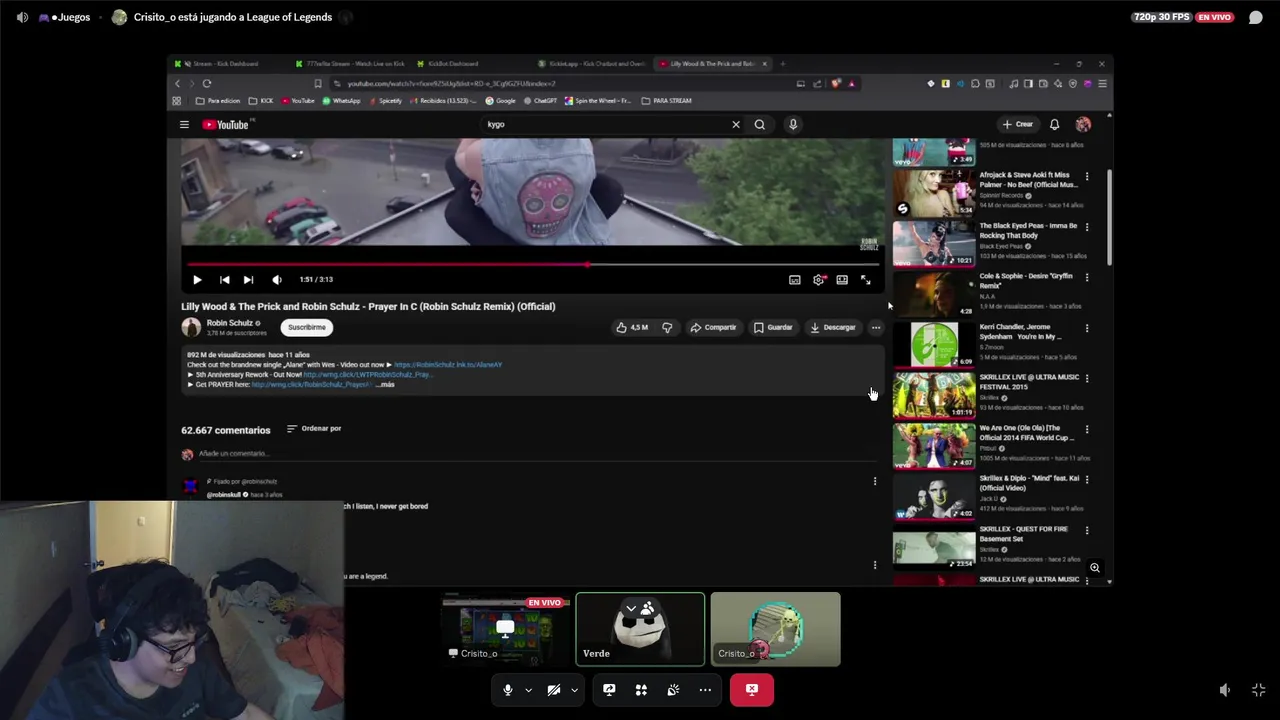Open more call options ellipsis

[705, 690]
